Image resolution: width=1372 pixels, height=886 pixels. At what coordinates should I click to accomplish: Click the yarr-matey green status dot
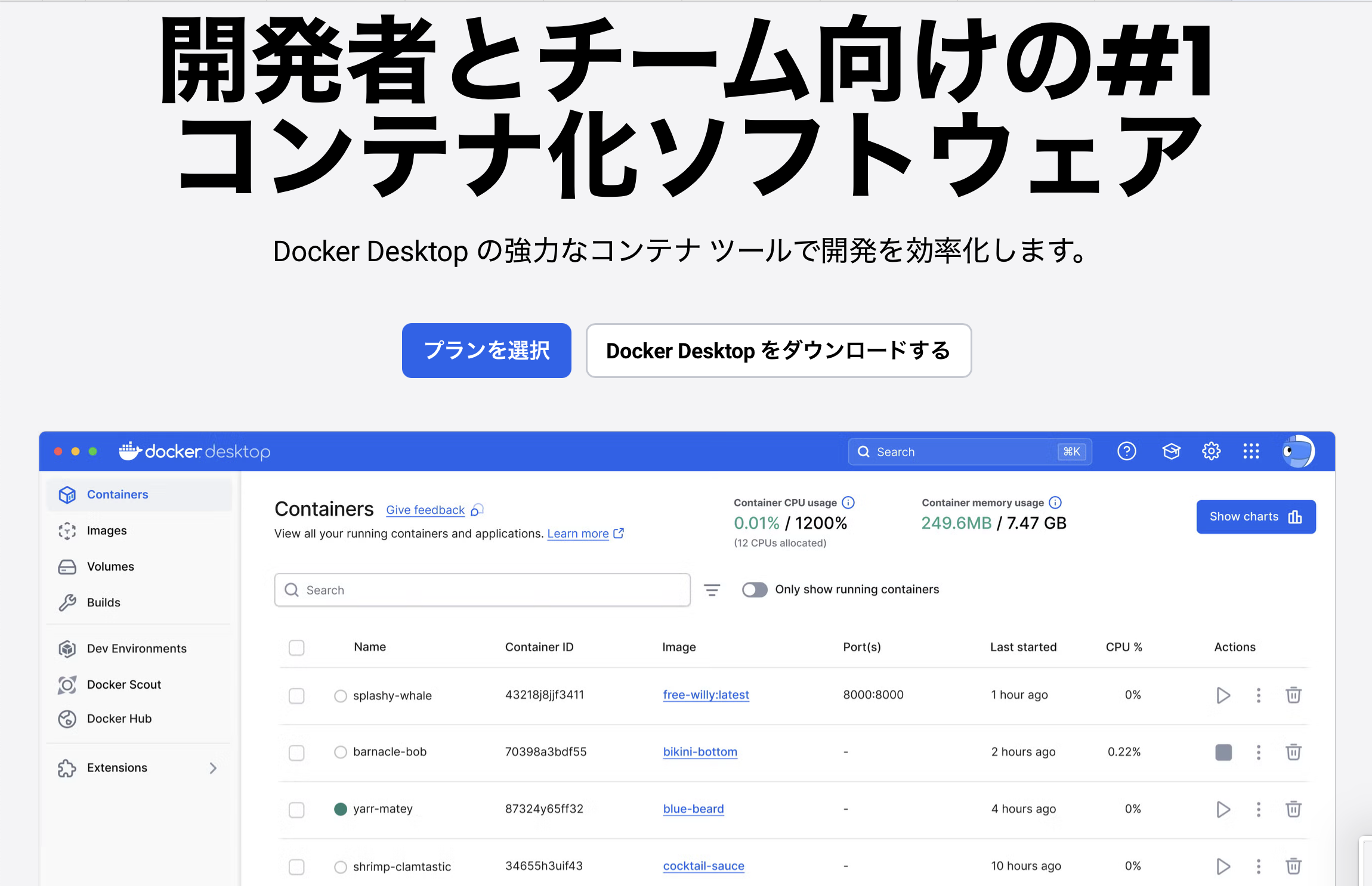341,809
